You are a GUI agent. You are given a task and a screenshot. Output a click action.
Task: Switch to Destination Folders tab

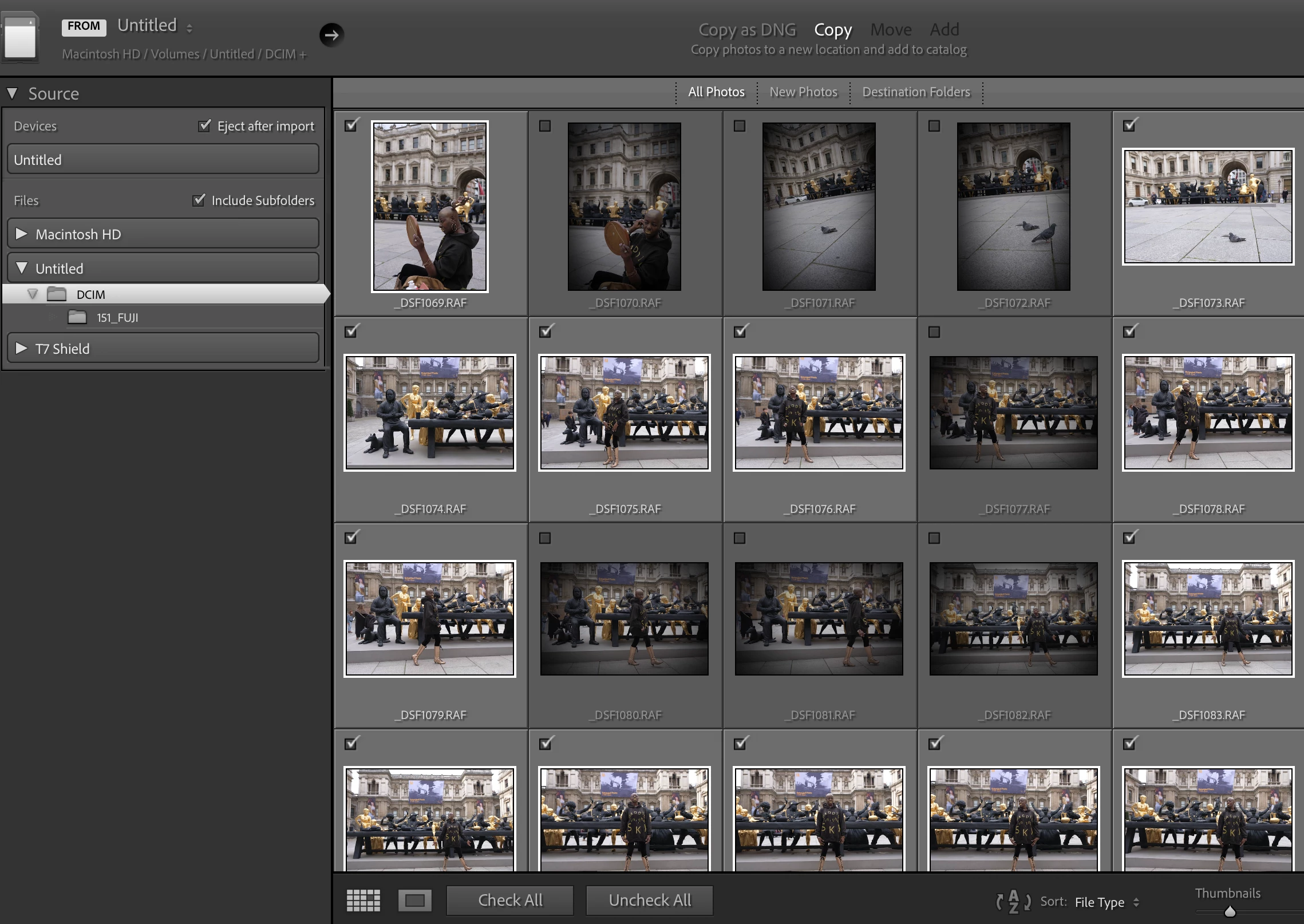(916, 92)
